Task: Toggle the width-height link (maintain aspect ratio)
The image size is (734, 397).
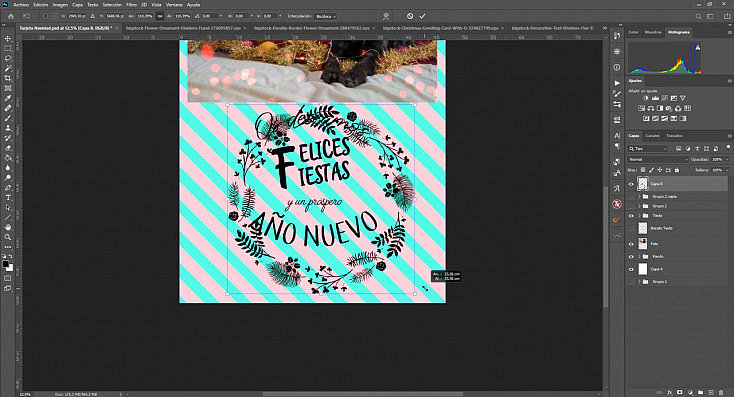Action: pos(160,16)
